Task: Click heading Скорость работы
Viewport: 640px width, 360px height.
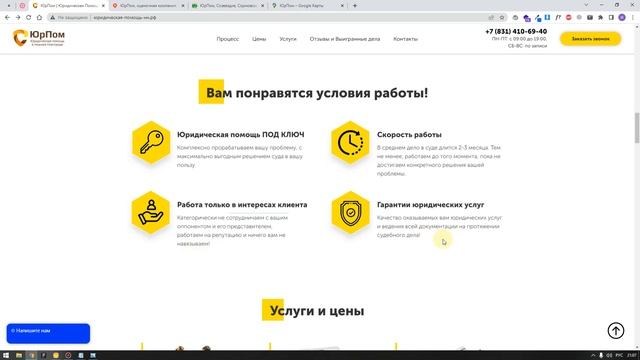Action: point(409,135)
